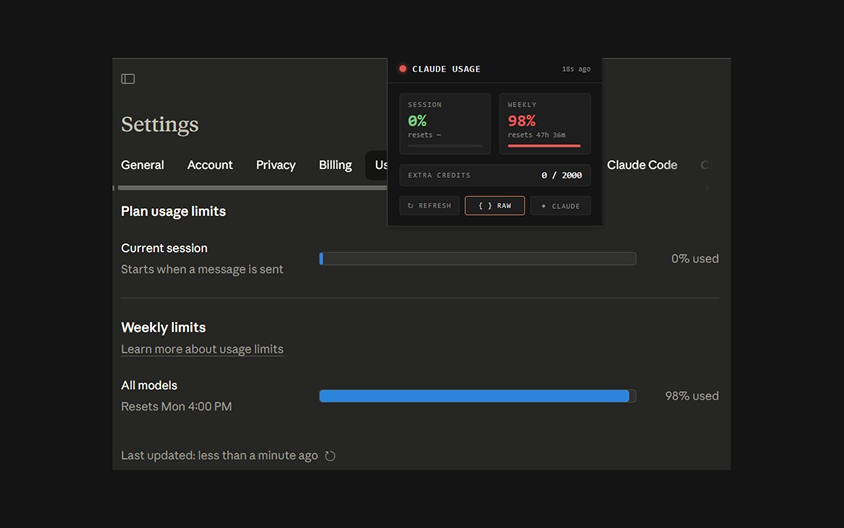844x528 pixels.
Task: Click 'Starts when a message is sent'
Action: click(x=202, y=269)
